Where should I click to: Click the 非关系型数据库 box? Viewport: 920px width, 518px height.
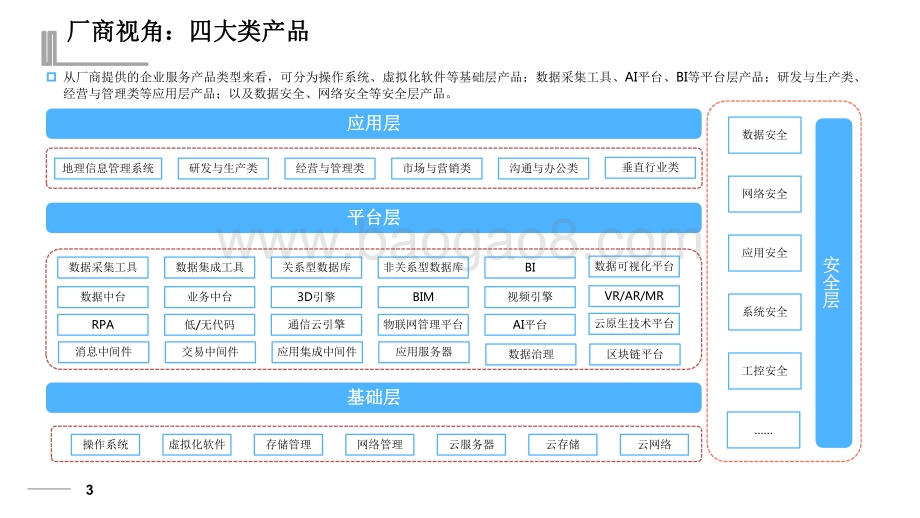click(423, 268)
